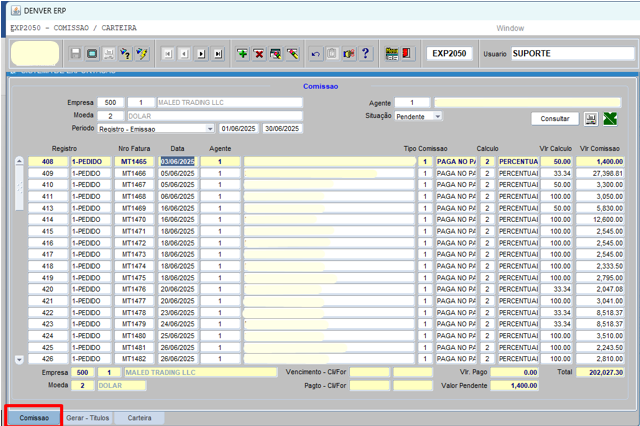Switch to the Gerar - Titulos tab
This screenshot has height=426, width=640.
88,417
